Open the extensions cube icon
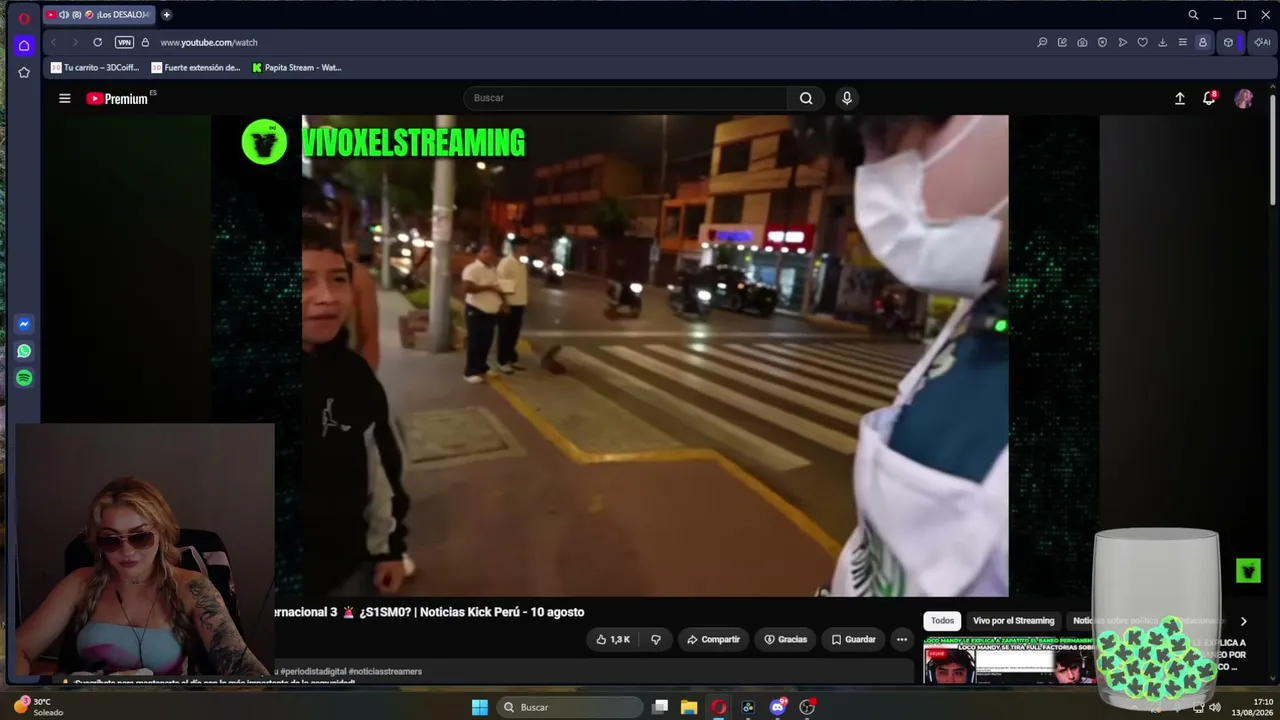The width and height of the screenshot is (1280, 720). pos(1228,42)
